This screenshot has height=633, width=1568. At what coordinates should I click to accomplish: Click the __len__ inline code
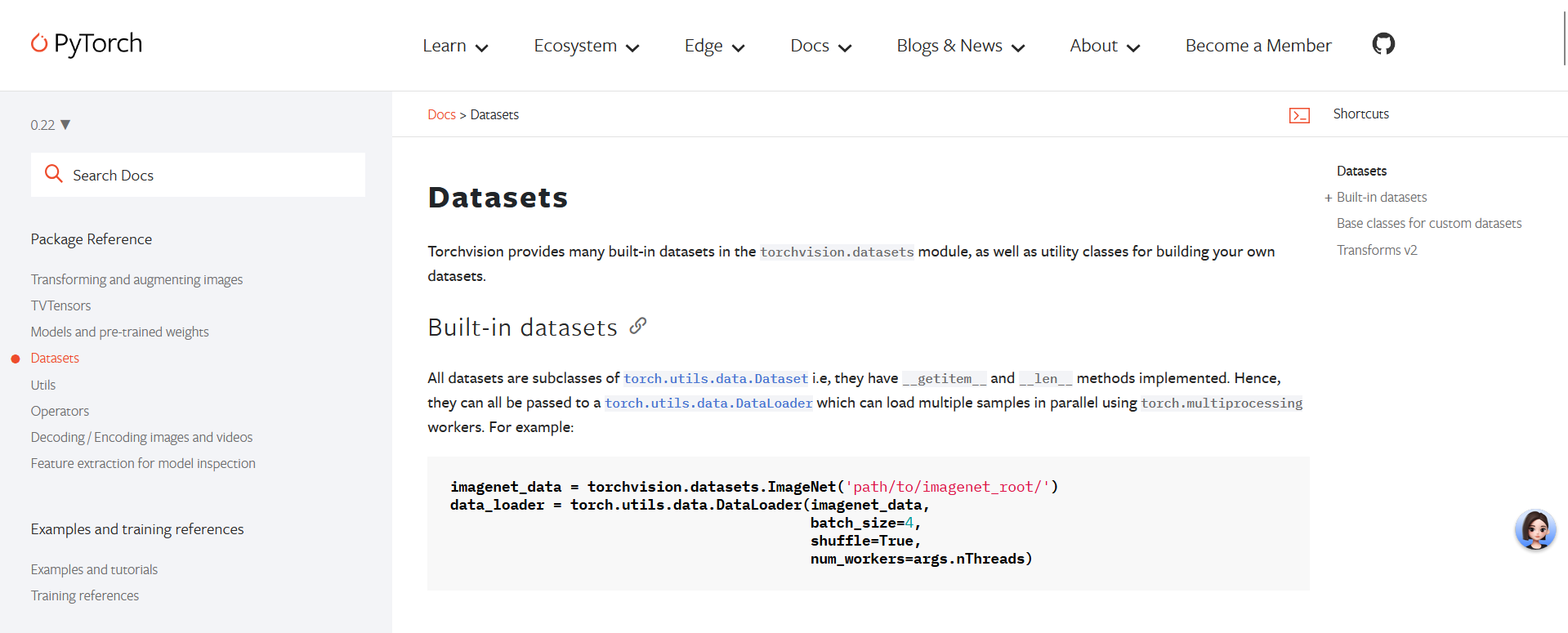point(1046,378)
